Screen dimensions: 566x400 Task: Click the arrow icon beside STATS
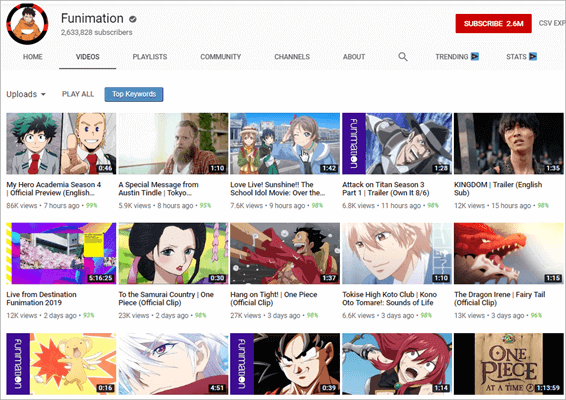pyautogui.click(x=533, y=57)
